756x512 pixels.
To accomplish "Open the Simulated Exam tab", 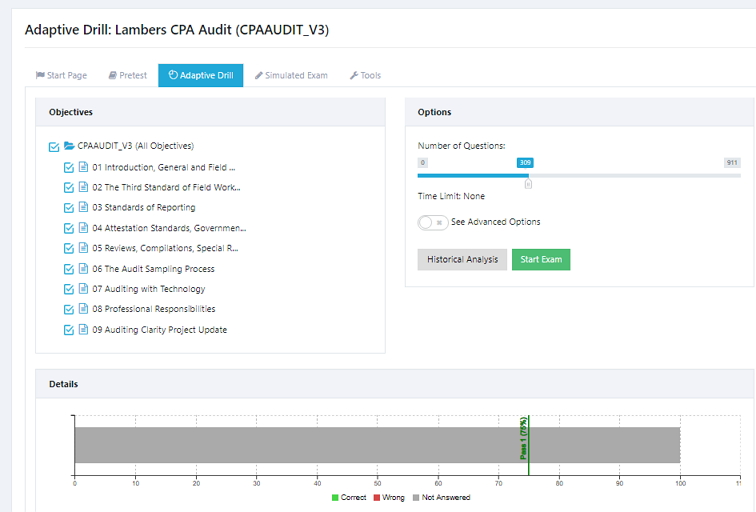I will (x=291, y=75).
